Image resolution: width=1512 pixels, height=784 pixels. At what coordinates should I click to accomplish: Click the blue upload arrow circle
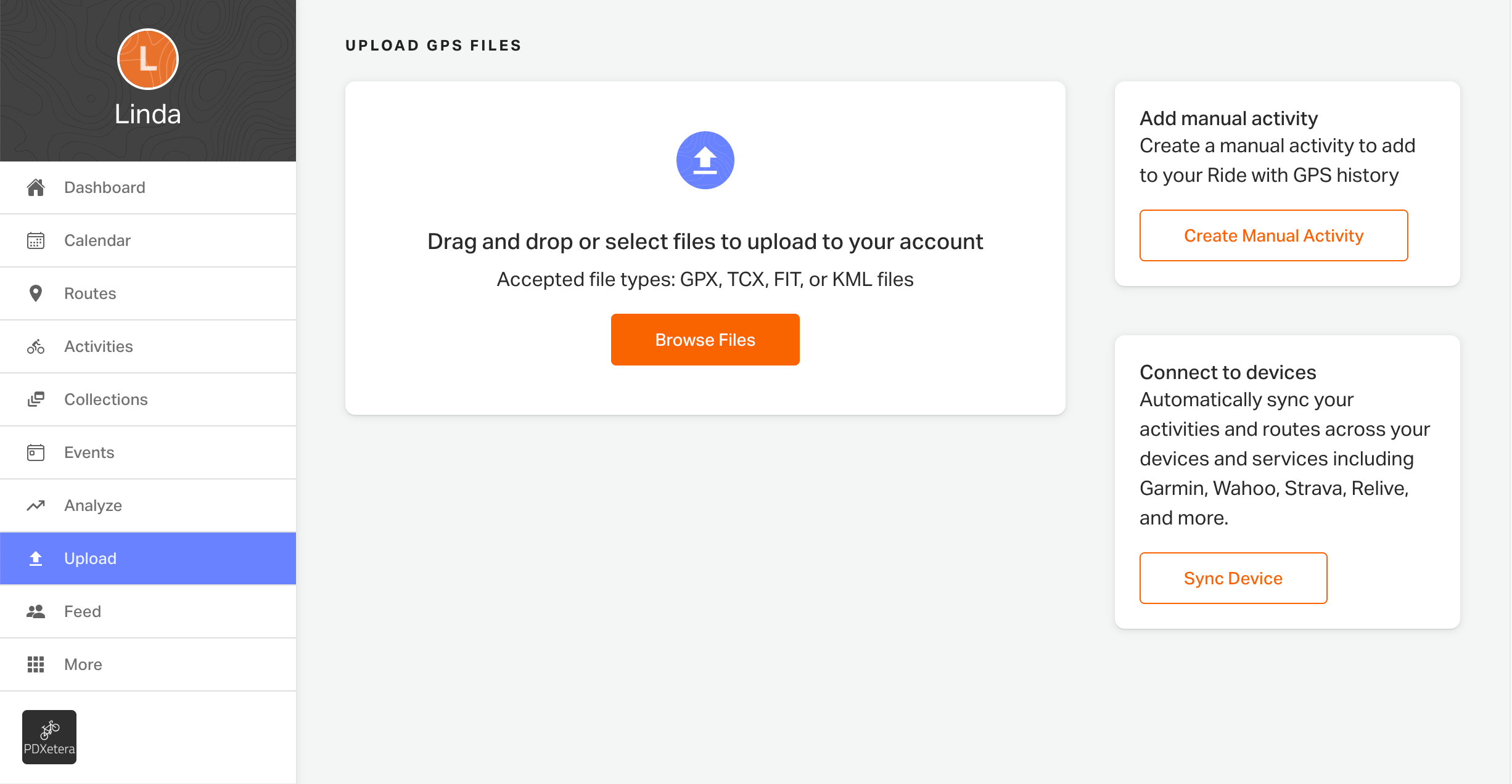(x=705, y=160)
